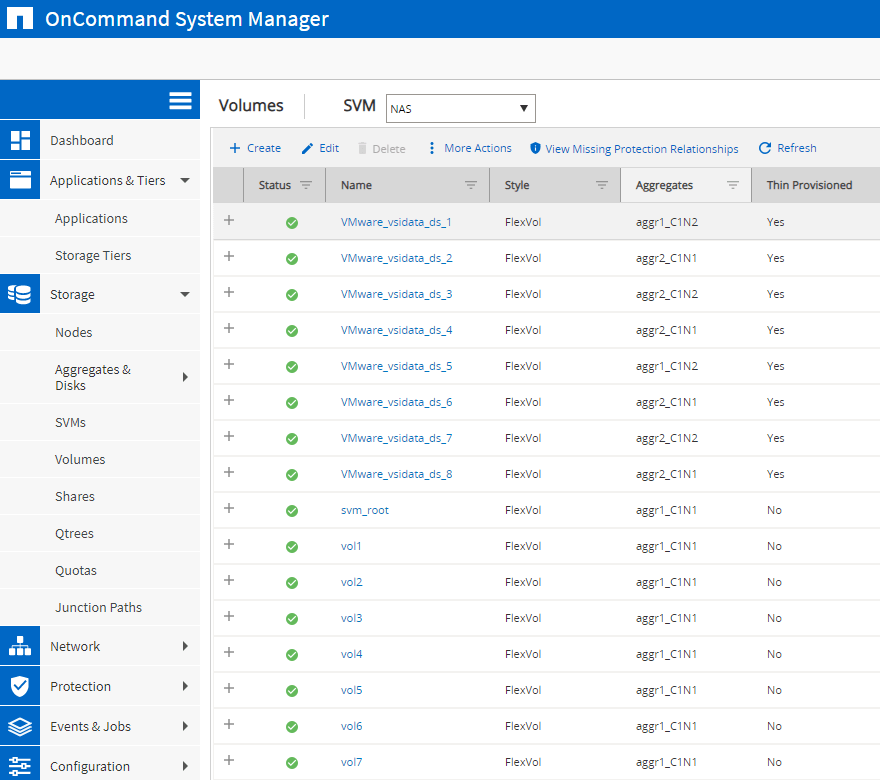This screenshot has height=780, width=880.
Task: Expand the VMware_vsidata_ds_1 row details
Action: [229, 221]
